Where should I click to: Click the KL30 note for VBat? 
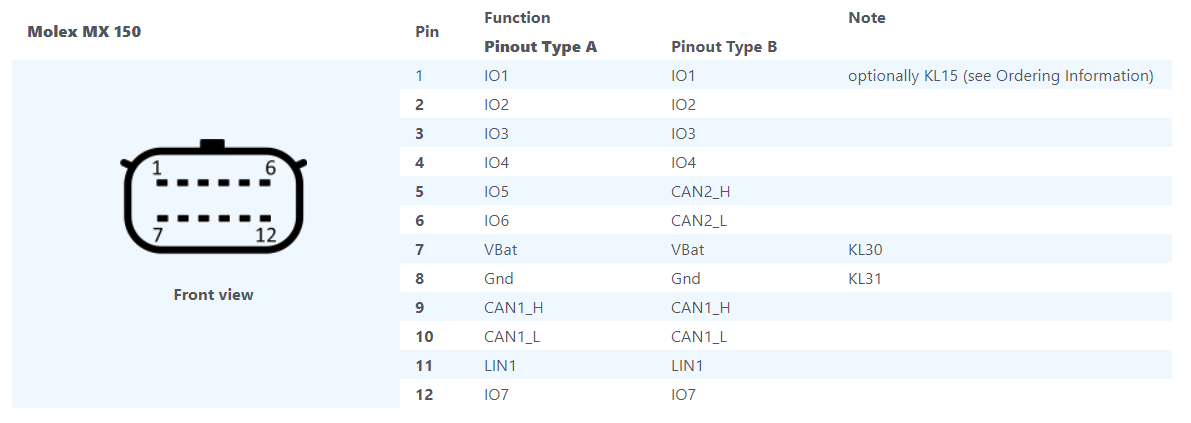coord(865,250)
